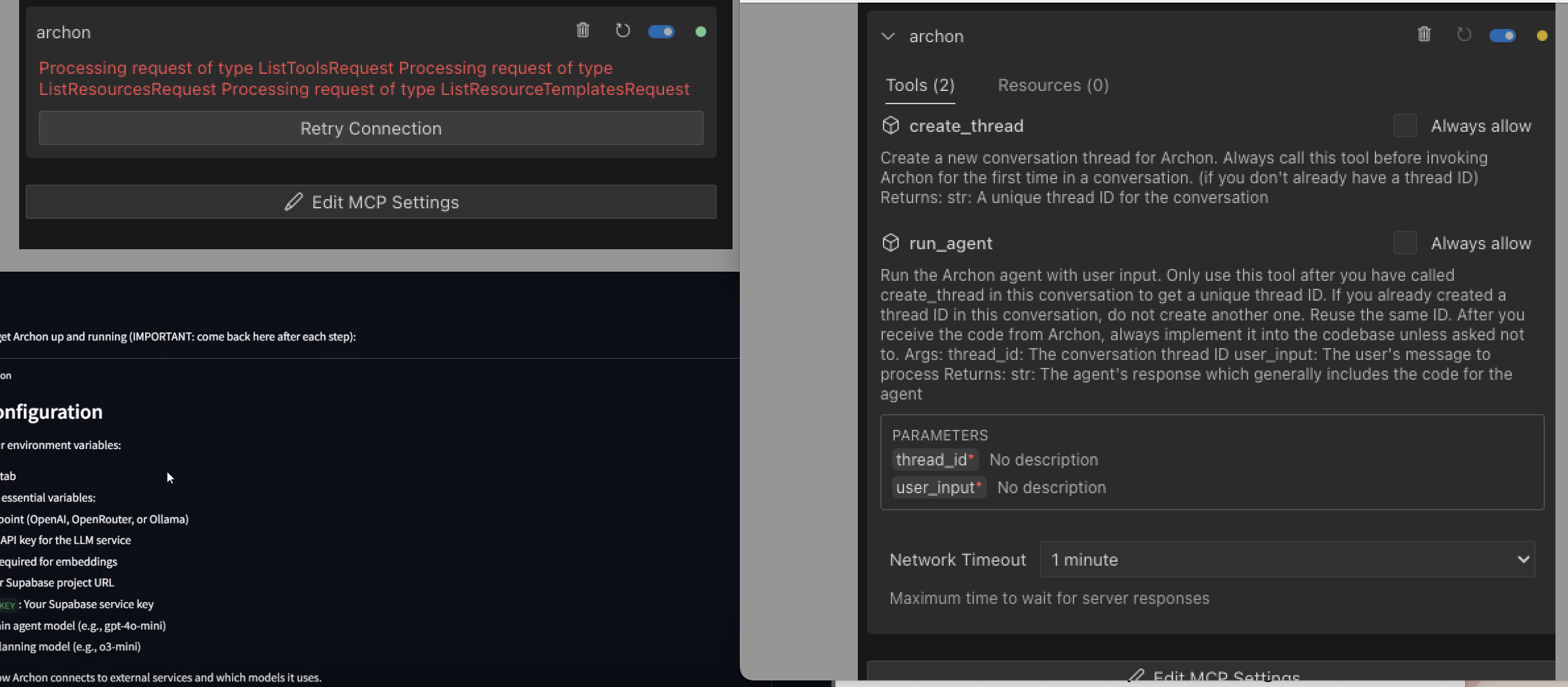Click the red error message text
Screen dimensions: 1568x687
click(364, 78)
